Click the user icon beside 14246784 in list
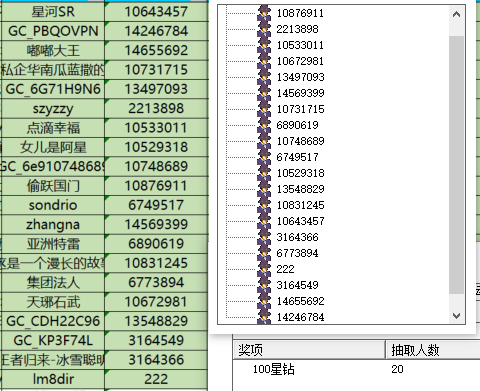This screenshot has height=391, width=480. (x=264, y=316)
